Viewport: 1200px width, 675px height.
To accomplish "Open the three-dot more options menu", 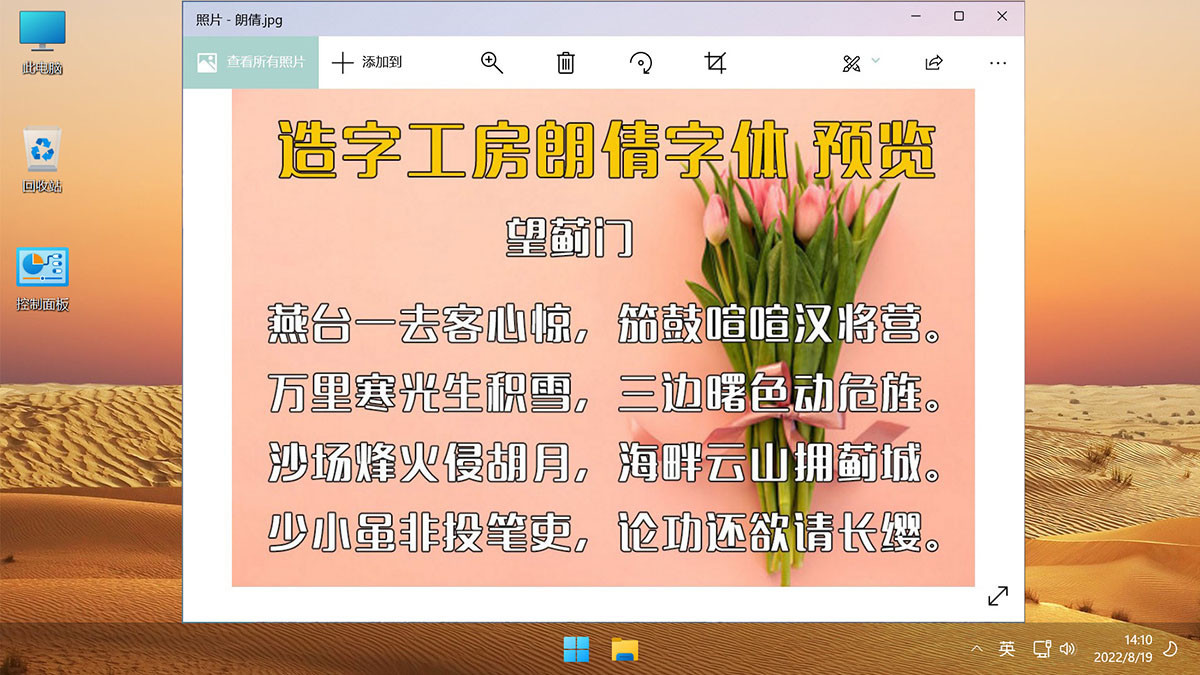I will click(997, 63).
